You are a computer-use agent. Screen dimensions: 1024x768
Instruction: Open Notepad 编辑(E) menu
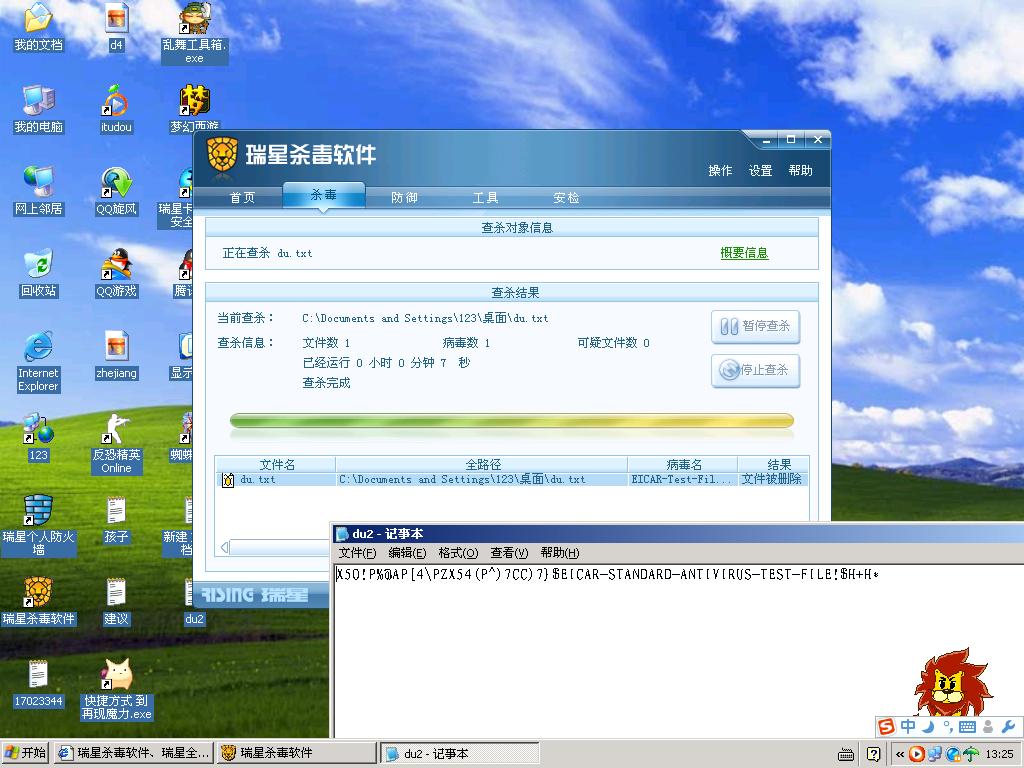[407, 553]
